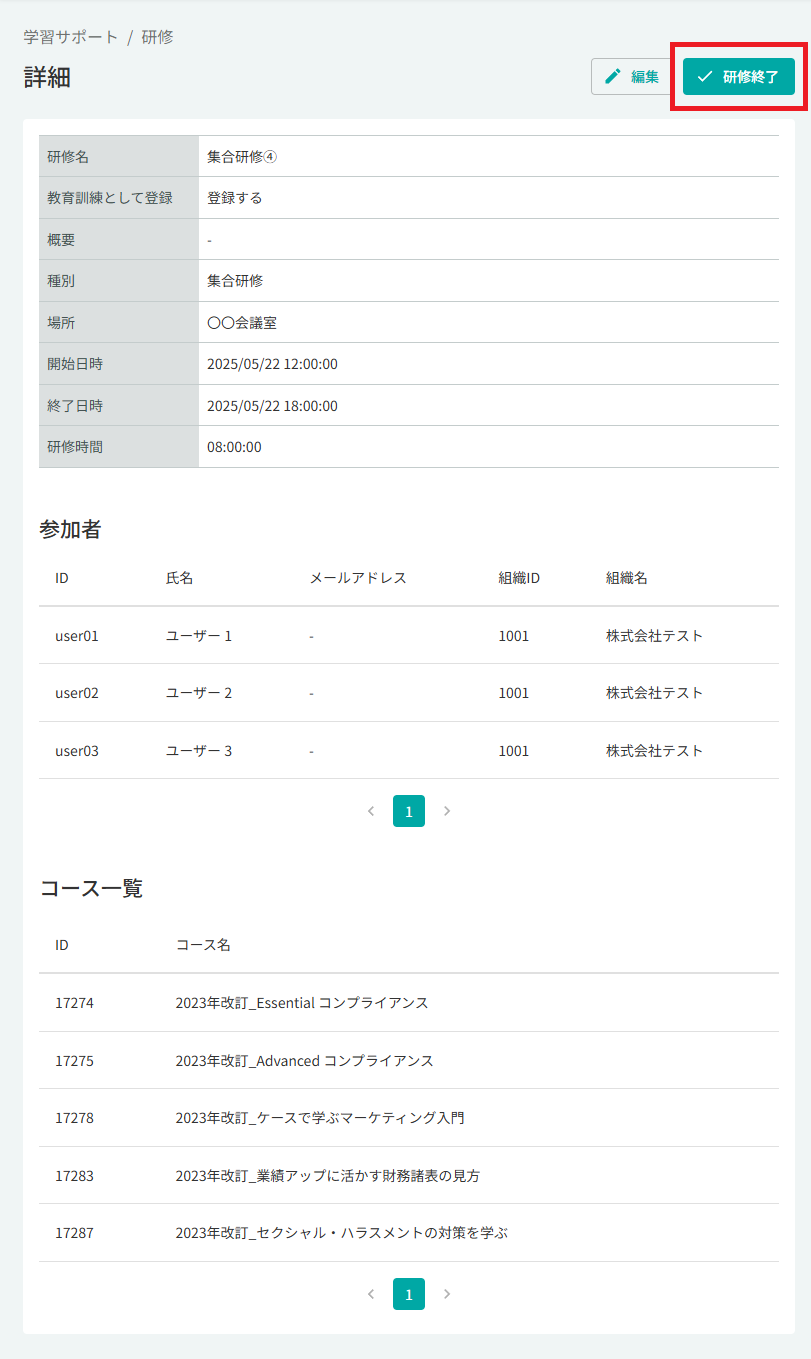Click course ID 17287
The height and width of the screenshot is (1359, 811).
click(74, 1233)
